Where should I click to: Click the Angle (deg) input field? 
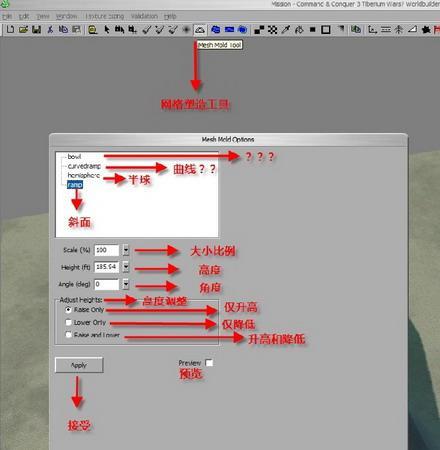[106, 284]
